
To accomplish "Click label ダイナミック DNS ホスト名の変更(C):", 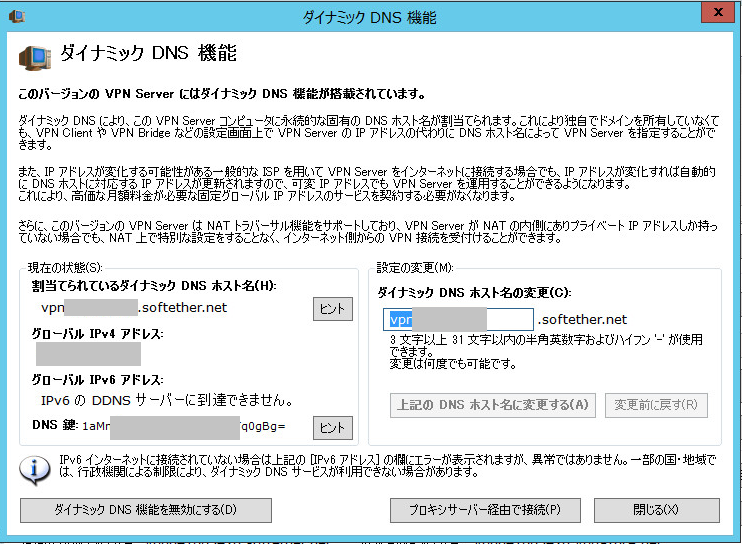I will 474,293.
